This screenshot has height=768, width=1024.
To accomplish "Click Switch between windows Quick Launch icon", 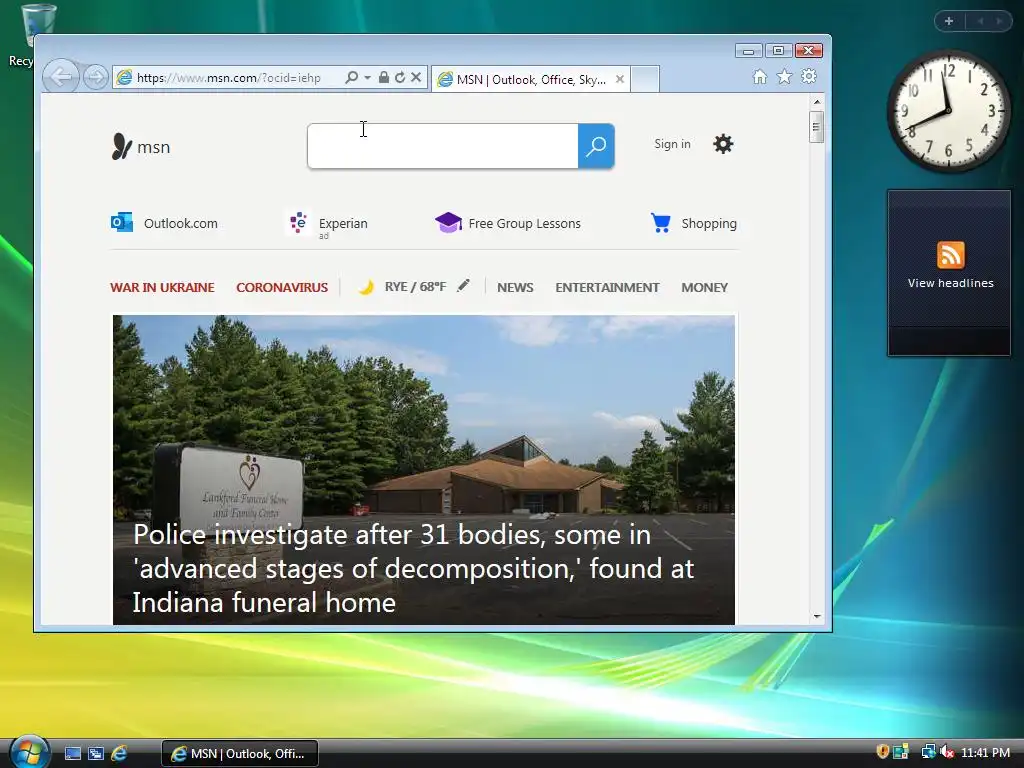I will (x=96, y=754).
